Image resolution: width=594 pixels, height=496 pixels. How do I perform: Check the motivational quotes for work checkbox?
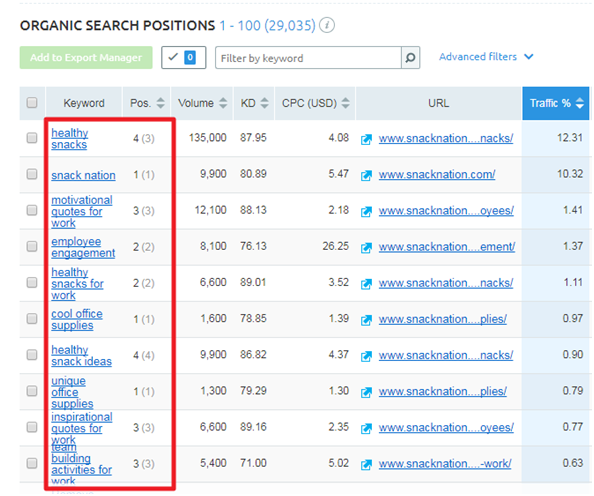pyautogui.click(x=32, y=210)
